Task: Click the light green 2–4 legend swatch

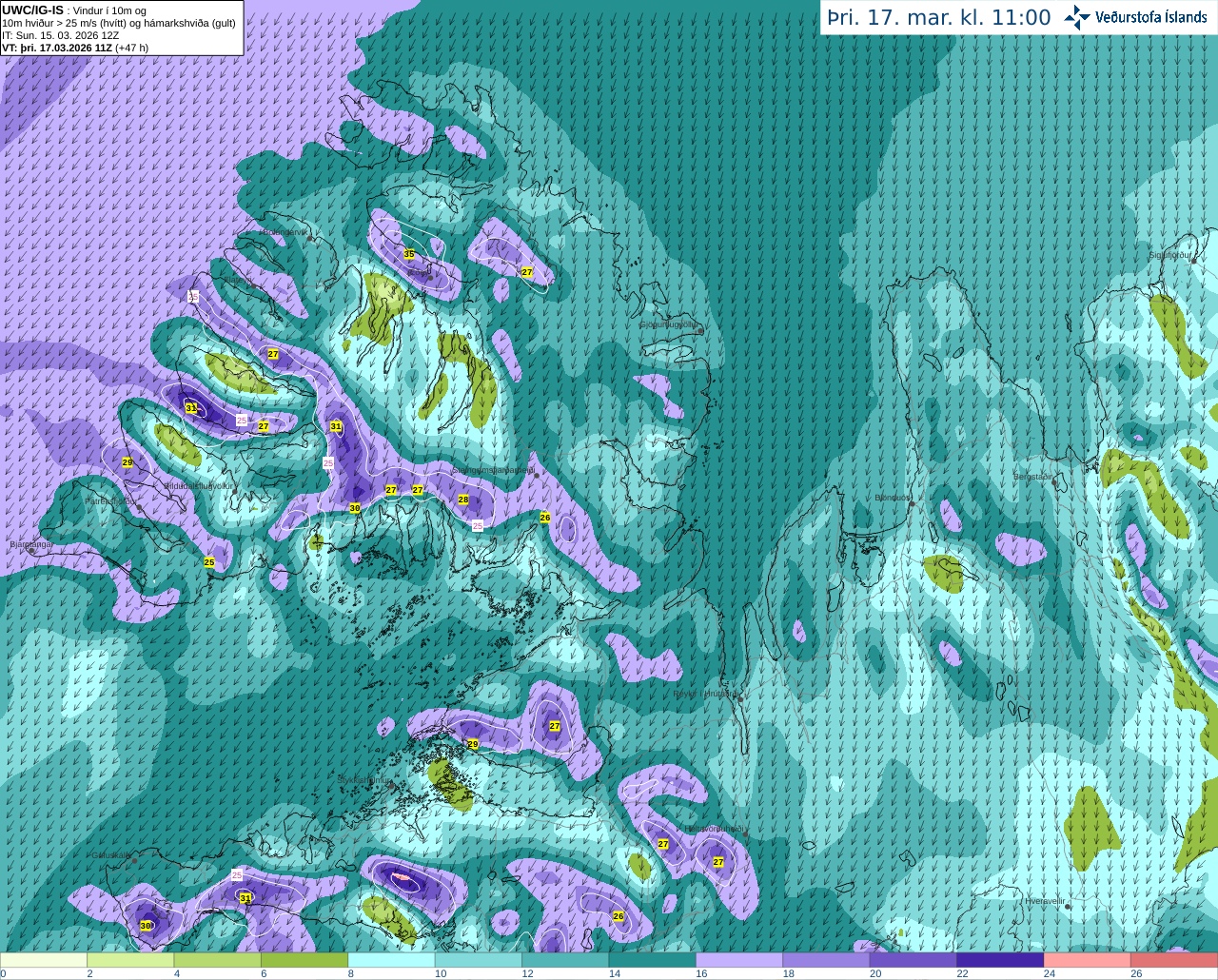Action: pyautogui.click(x=130, y=960)
